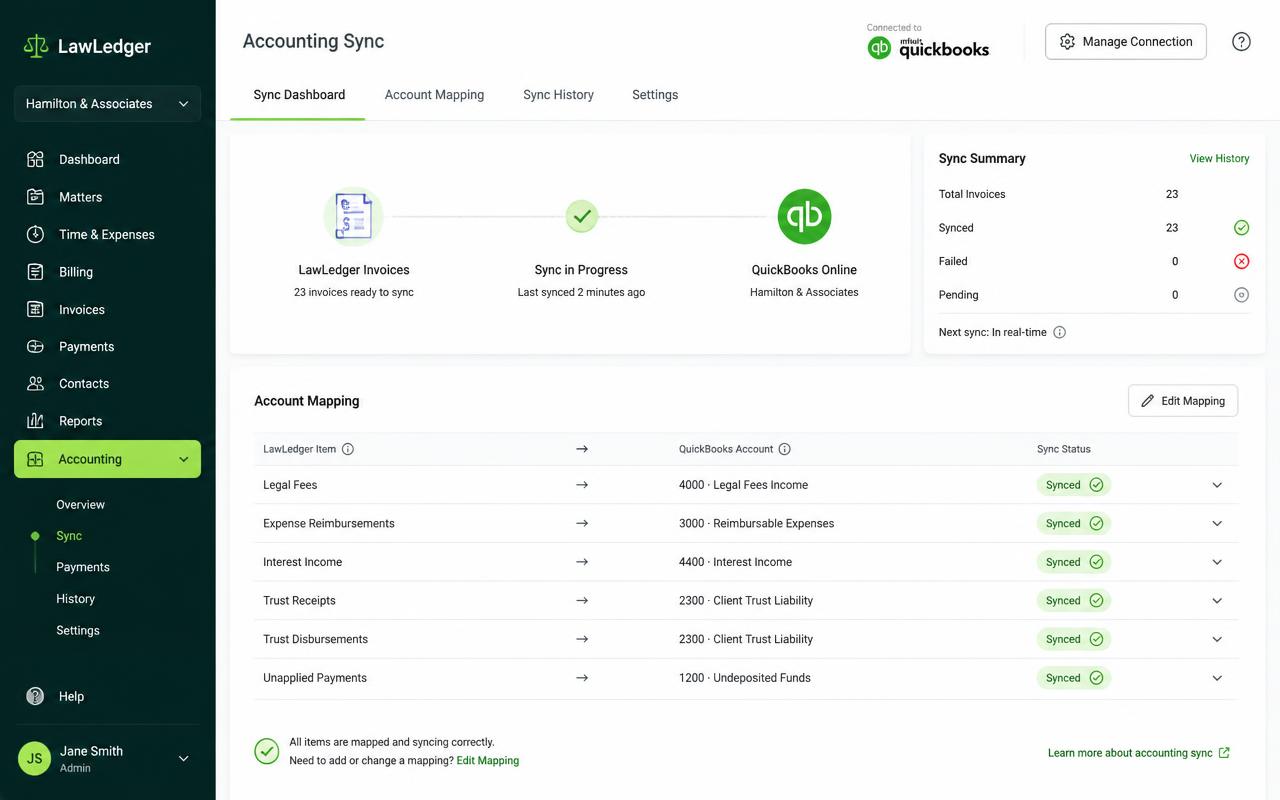Image resolution: width=1280 pixels, height=800 pixels.
Task: Click the Reports bar chart icon
Action: coord(35,421)
